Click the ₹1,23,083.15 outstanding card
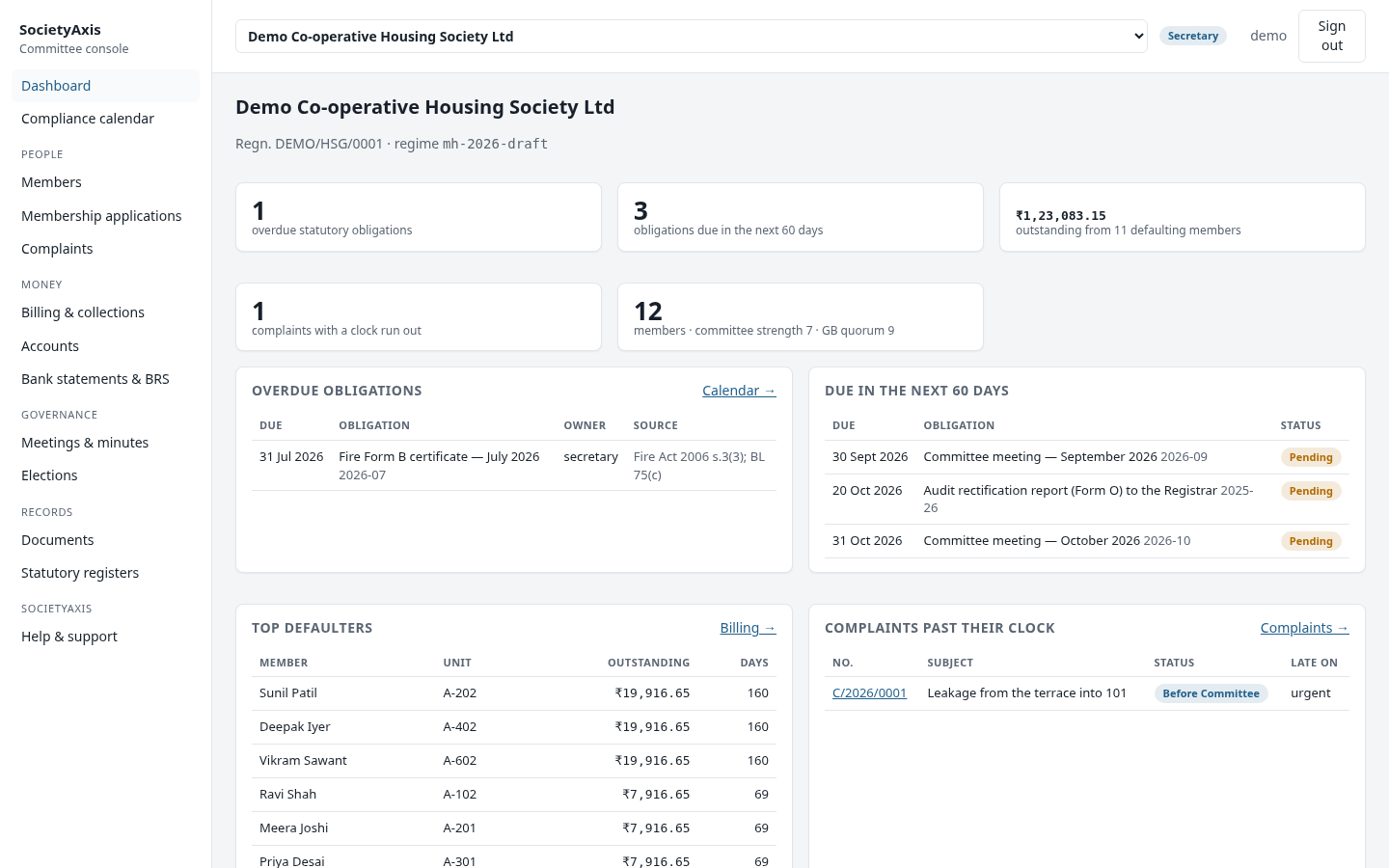The width and height of the screenshot is (1389, 868). click(x=1183, y=217)
